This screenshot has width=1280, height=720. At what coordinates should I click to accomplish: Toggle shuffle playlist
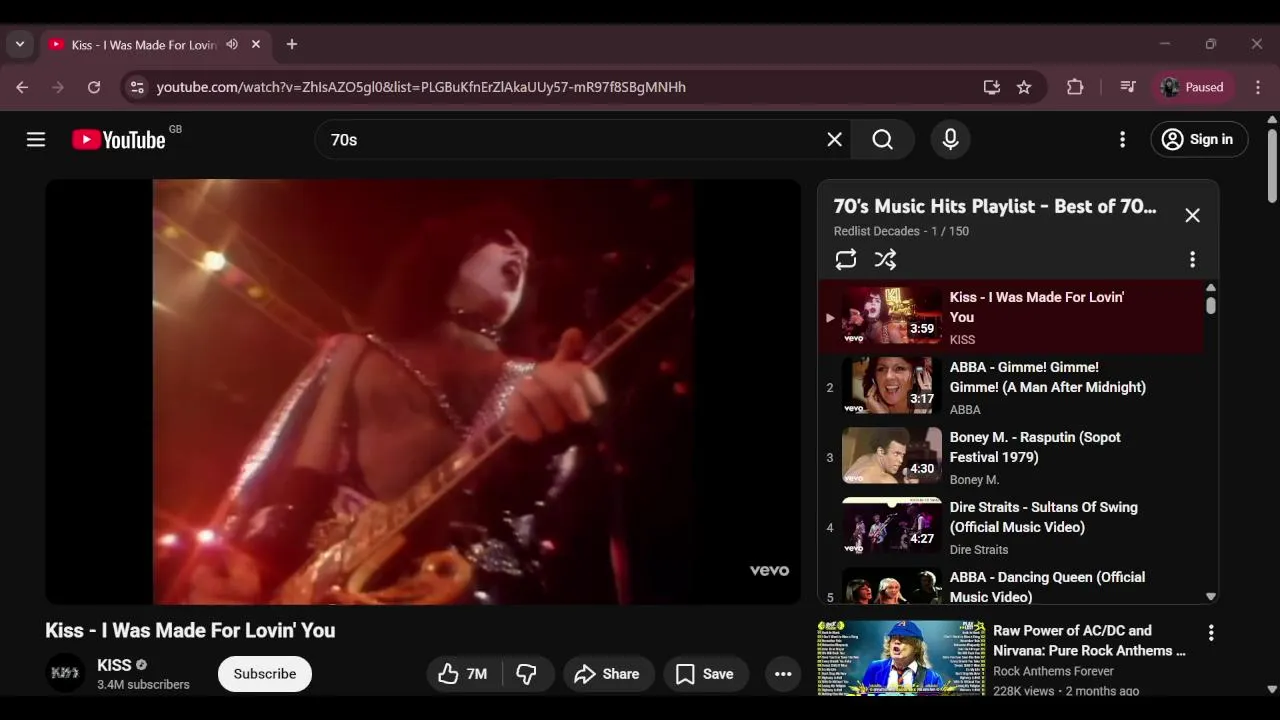point(885,260)
